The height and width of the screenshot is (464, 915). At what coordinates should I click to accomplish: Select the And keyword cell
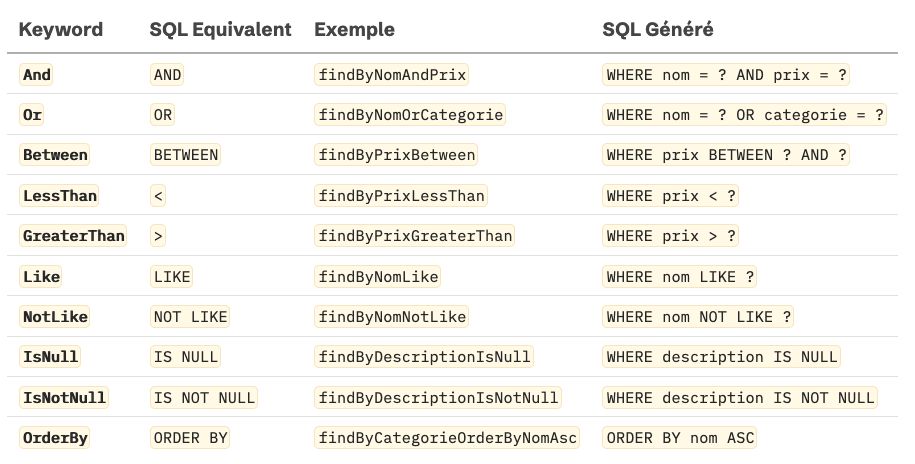coord(37,75)
